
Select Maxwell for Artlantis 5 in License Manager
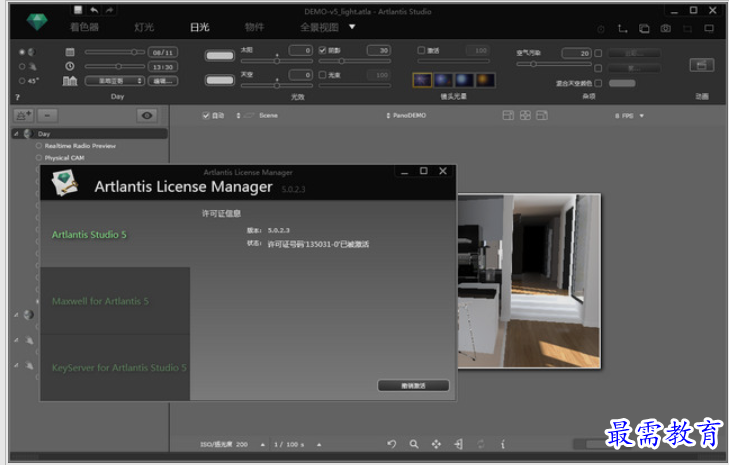(x=115, y=301)
